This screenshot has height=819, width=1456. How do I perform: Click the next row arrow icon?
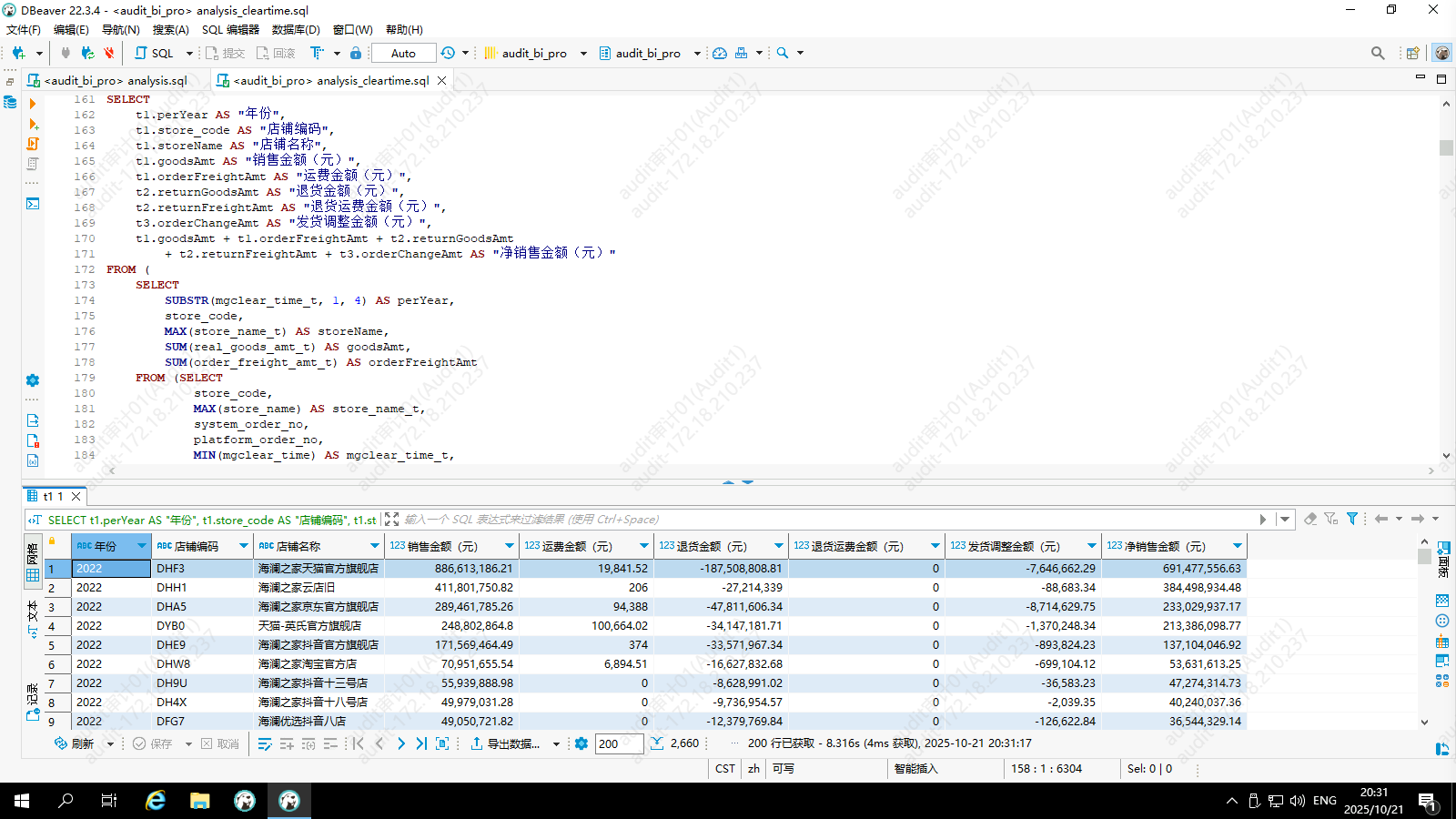pos(401,743)
